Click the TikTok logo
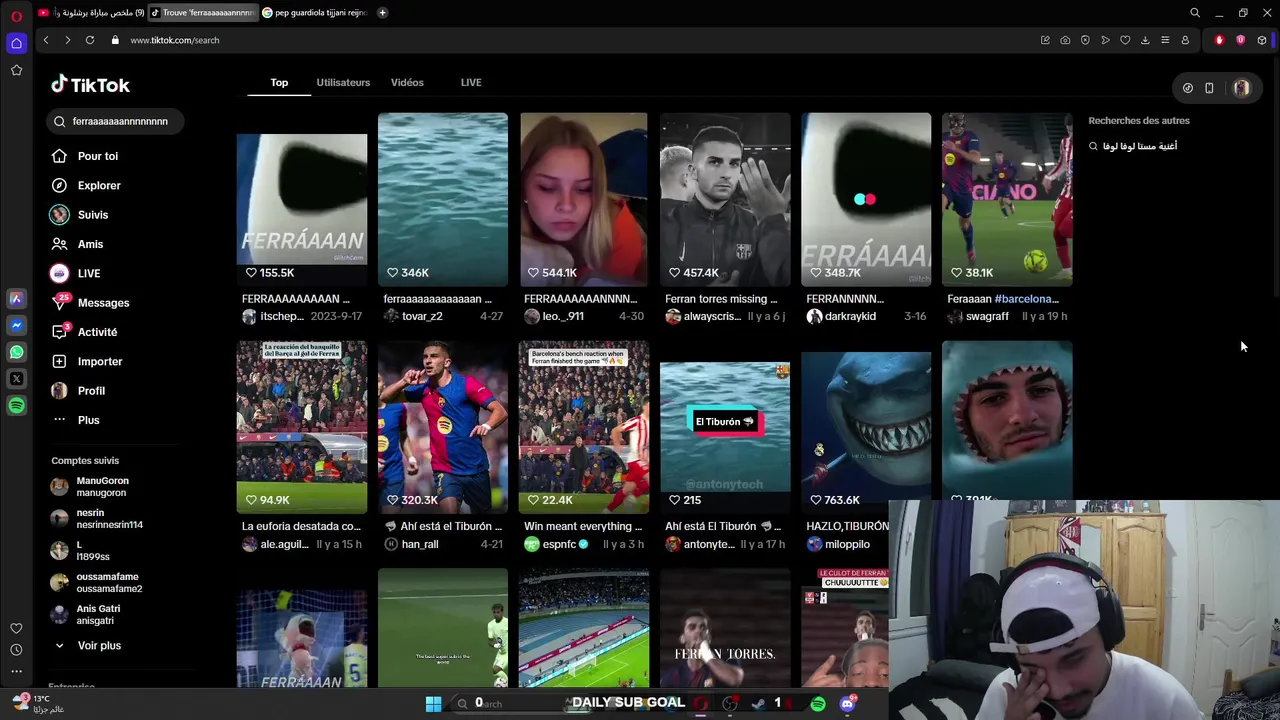This screenshot has width=1280, height=720. [x=90, y=85]
